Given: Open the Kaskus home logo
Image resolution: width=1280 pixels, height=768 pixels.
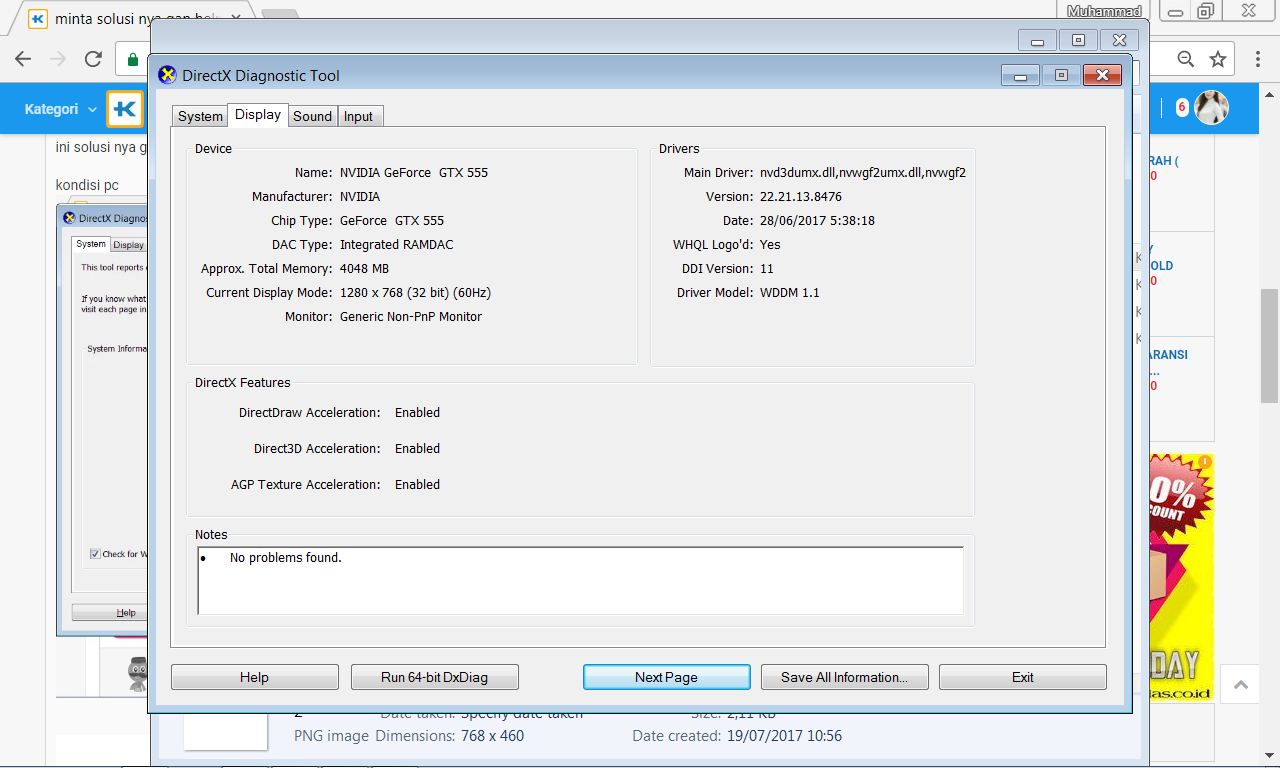Looking at the screenshot, I should pyautogui.click(x=125, y=109).
